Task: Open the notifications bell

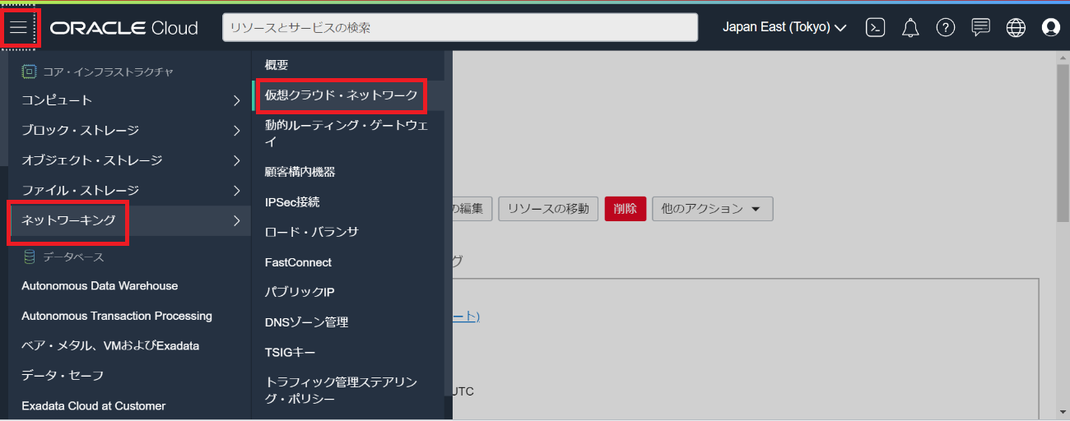Action: tap(910, 28)
